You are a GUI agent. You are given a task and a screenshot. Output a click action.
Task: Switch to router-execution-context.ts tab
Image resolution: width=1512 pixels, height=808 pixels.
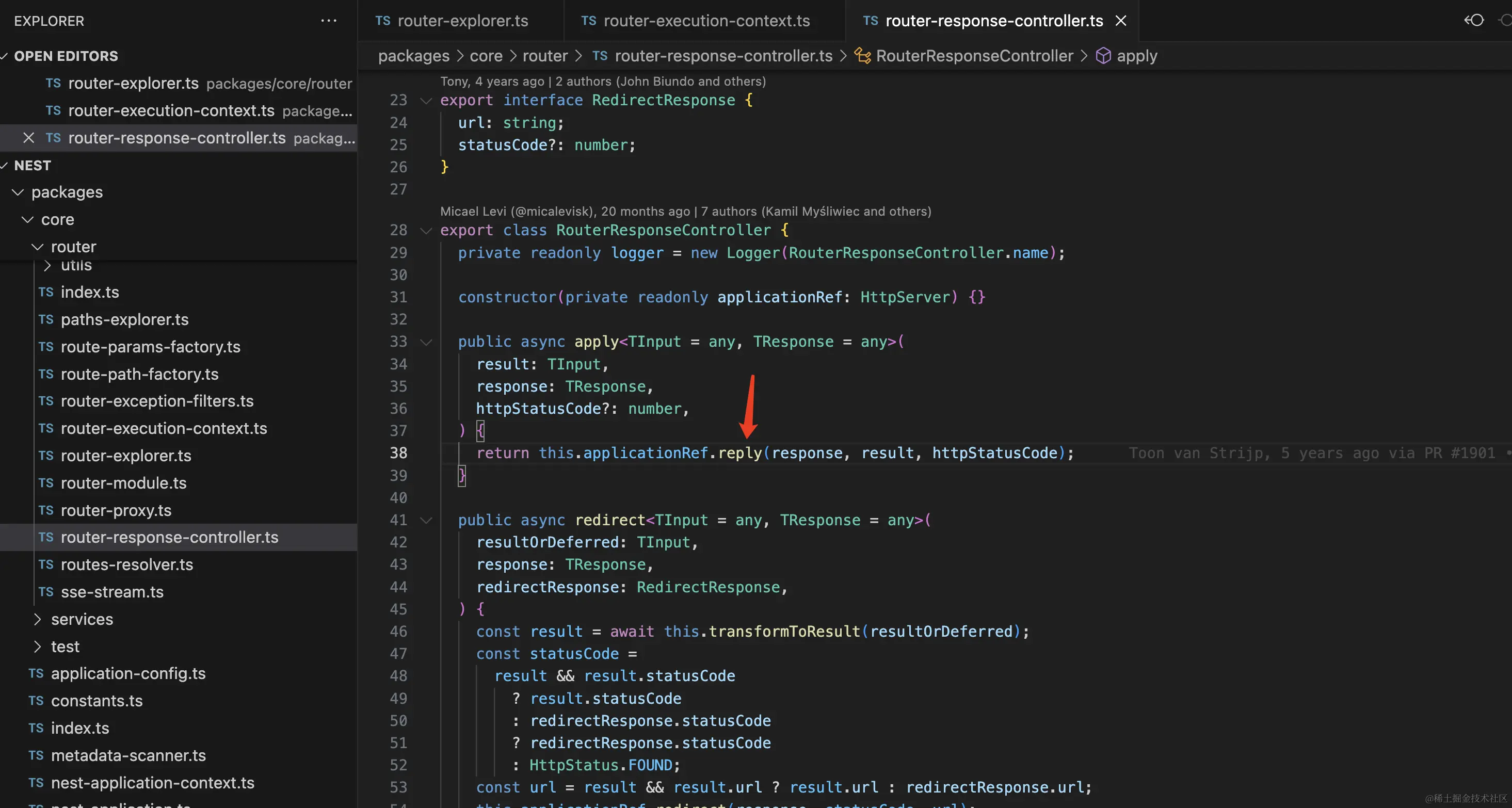click(x=705, y=21)
